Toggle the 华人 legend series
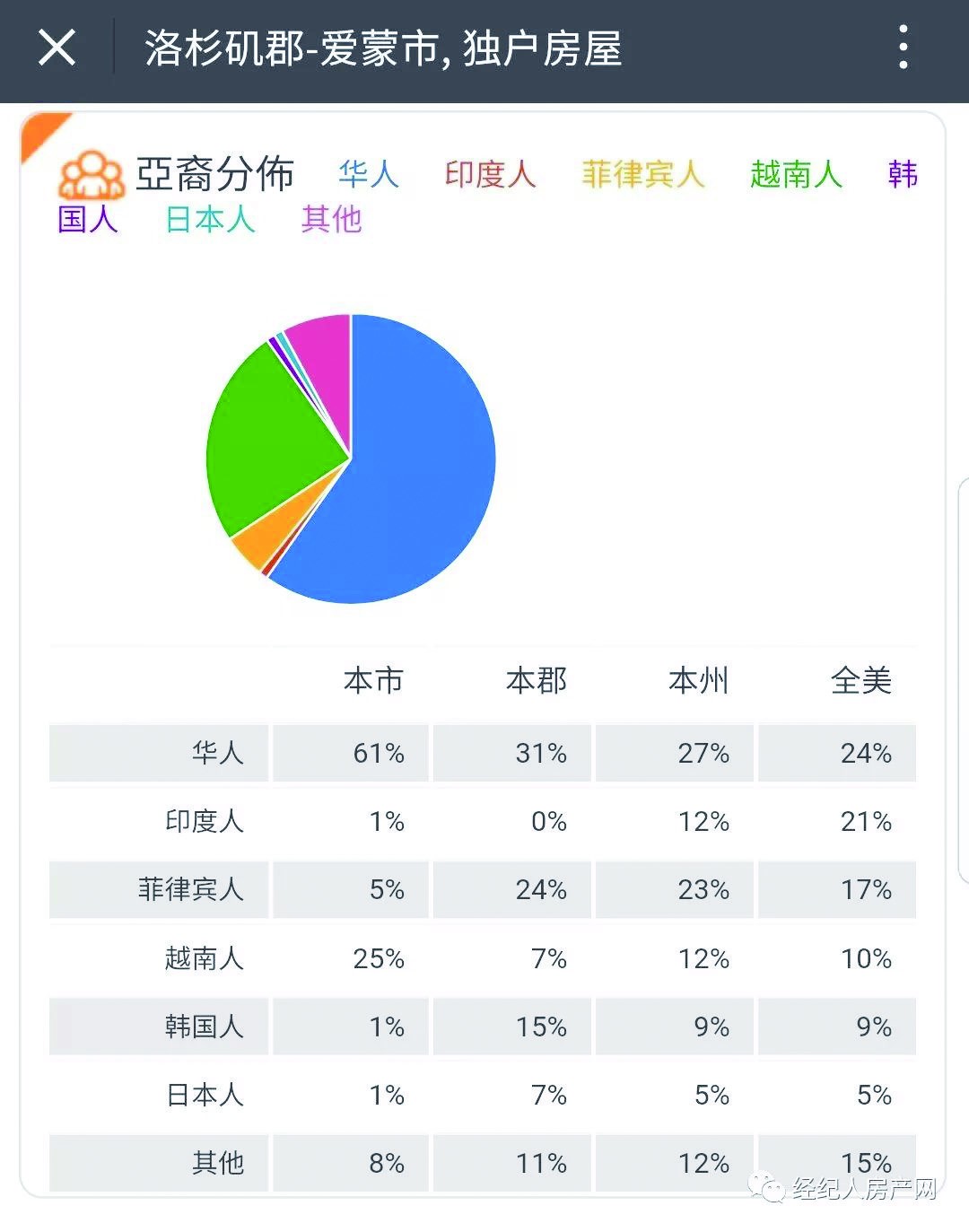 pyautogui.click(x=368, y=173)
